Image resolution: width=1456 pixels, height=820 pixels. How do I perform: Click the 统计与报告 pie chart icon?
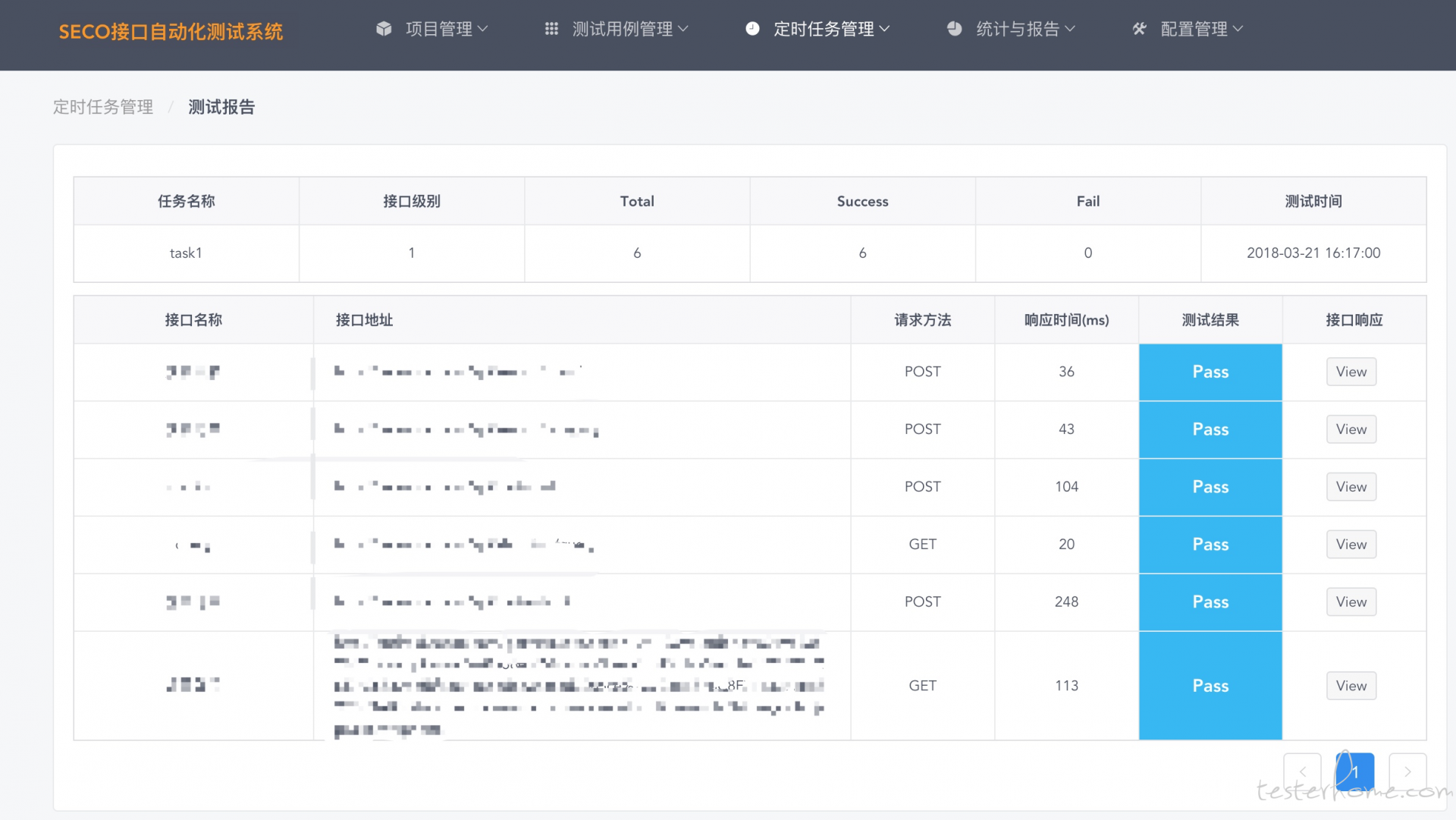(955, 29)
